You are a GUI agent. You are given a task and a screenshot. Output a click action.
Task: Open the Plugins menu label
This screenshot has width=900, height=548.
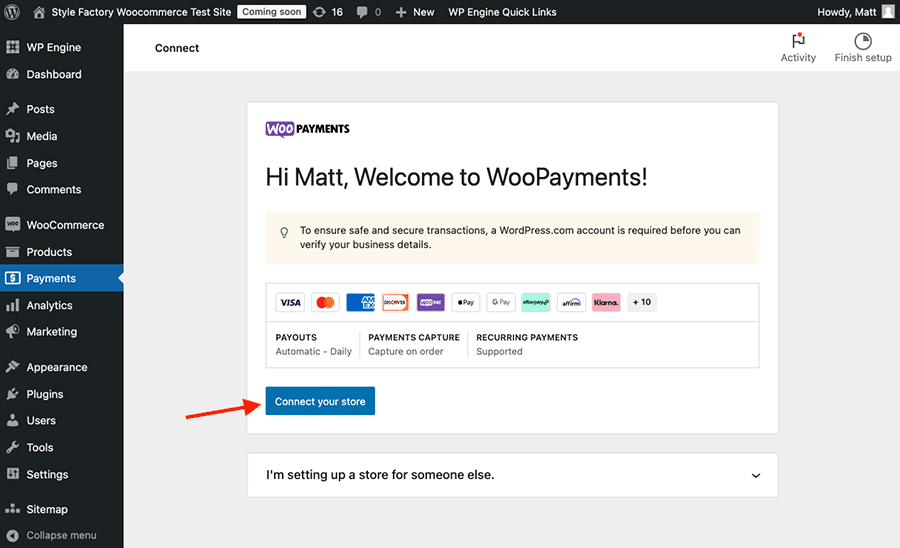click(x=45, y=394)
